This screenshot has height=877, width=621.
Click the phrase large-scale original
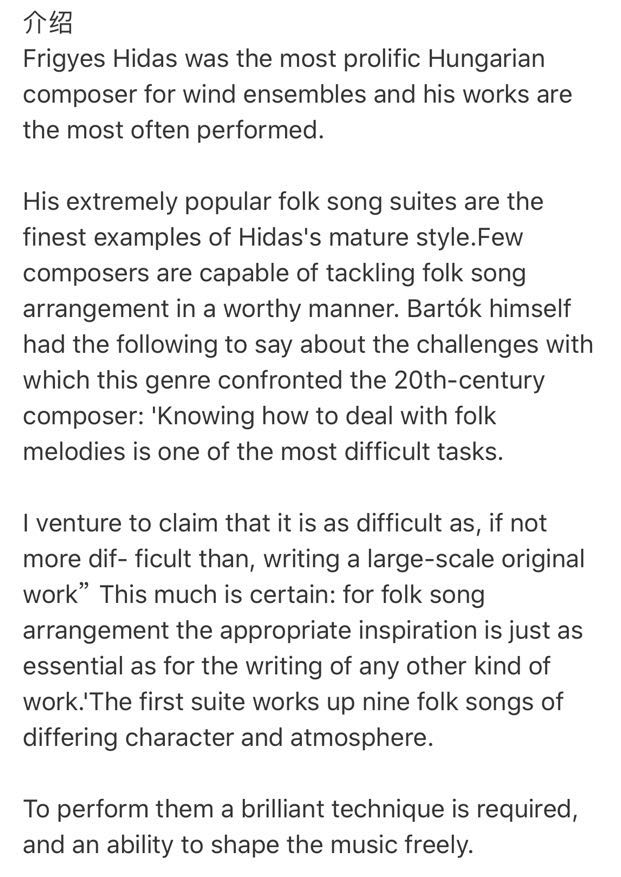(476, 559)
